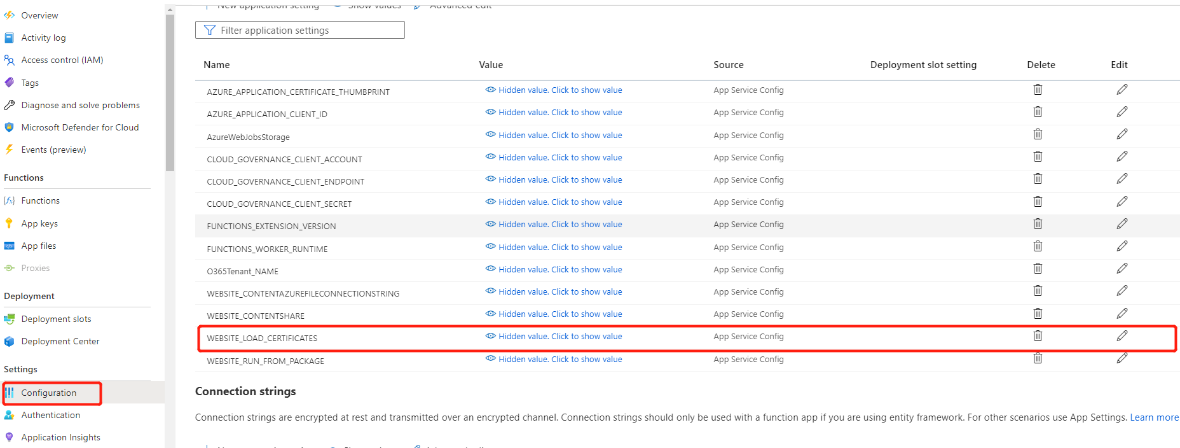Edit the CLOUD_GOVERNANCE_CLIENT_SECRET setting
This screenshot has width=1180, height=448.
coord(1122,202)
